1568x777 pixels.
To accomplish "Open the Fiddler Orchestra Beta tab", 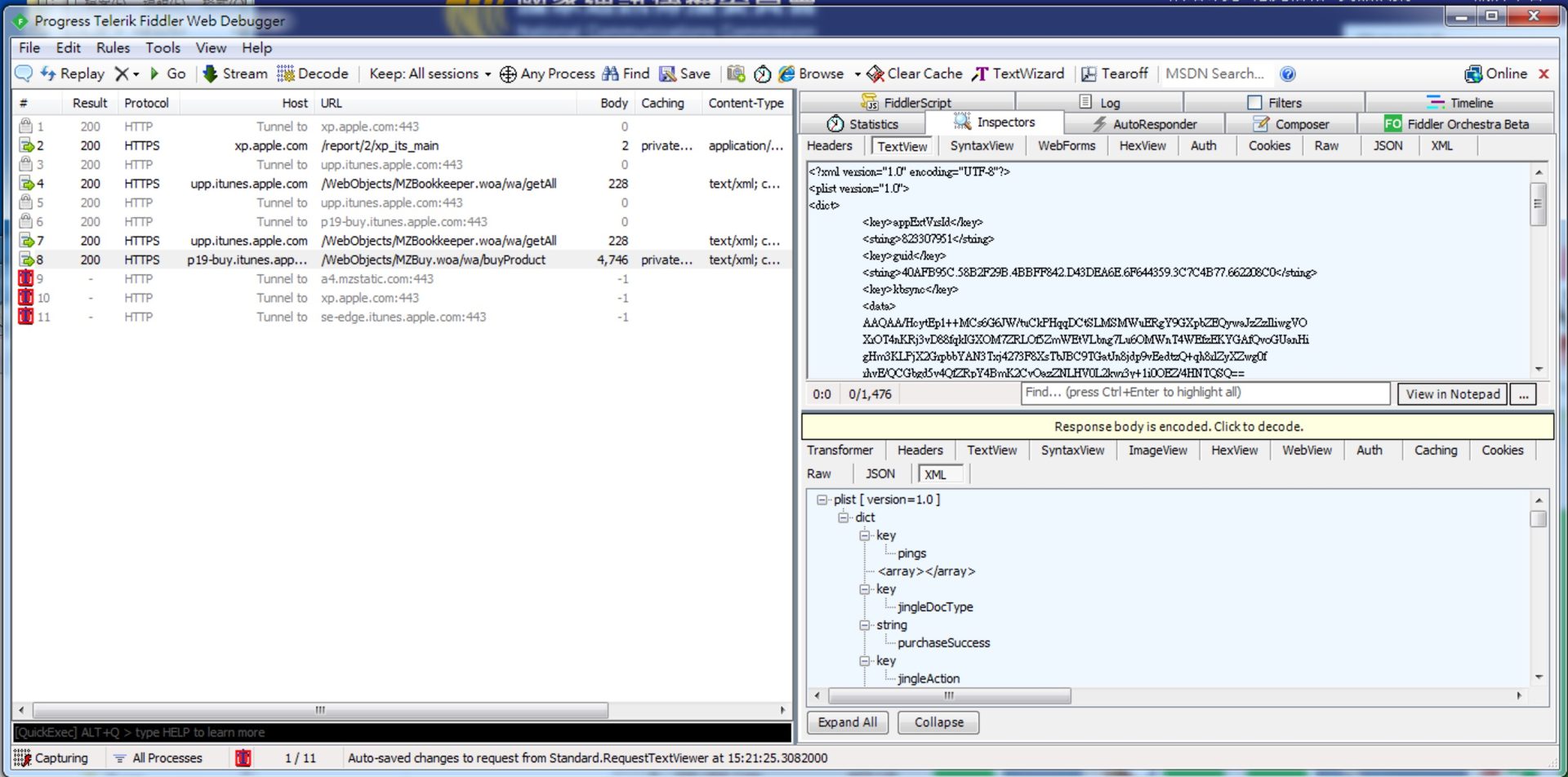I will 1456,123.
